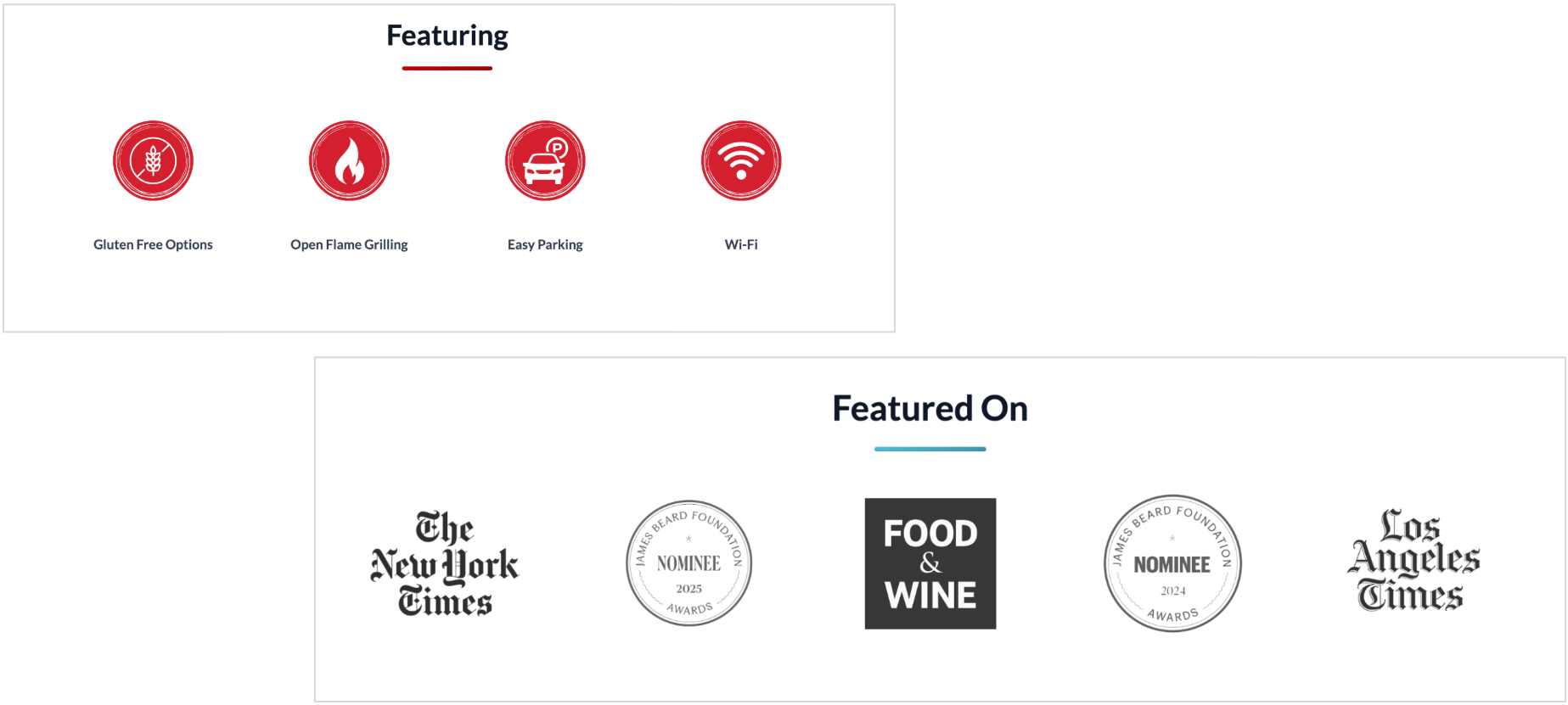Click the Gluten Free Options label
1568x705 pixels.
[153, 244]
